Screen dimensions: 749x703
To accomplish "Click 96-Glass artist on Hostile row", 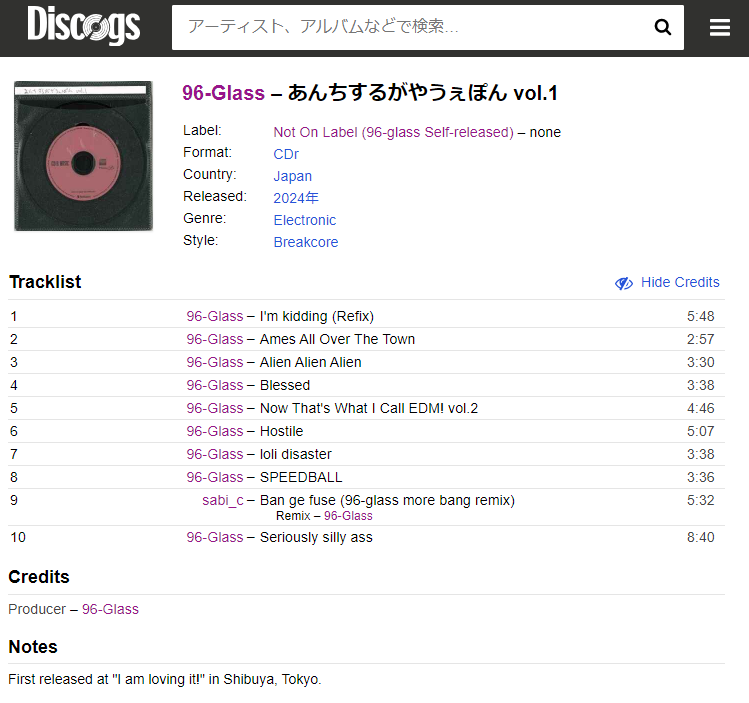I will coord(214,431).
